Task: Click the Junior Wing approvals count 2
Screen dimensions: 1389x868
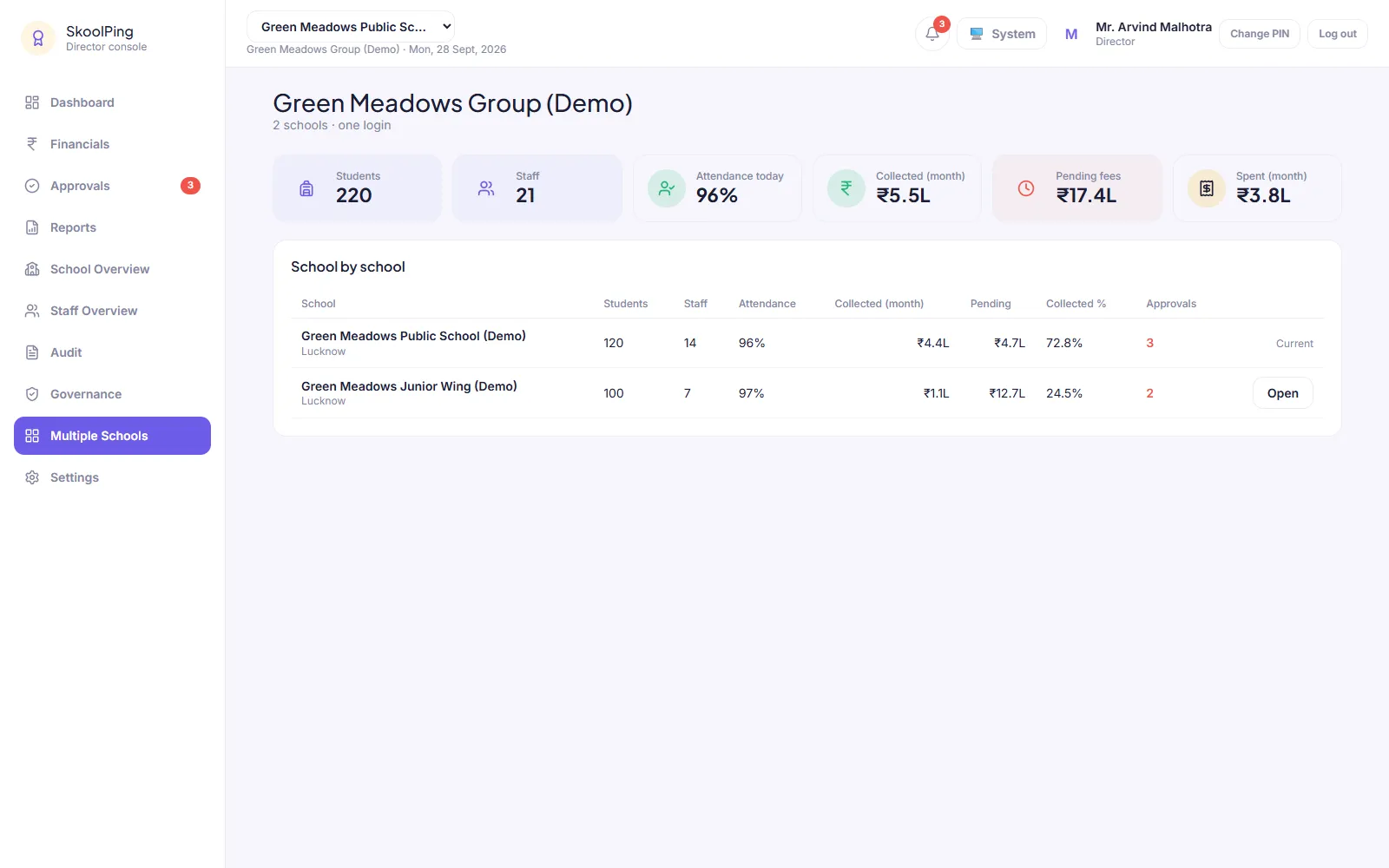Action: (1150, 393)
